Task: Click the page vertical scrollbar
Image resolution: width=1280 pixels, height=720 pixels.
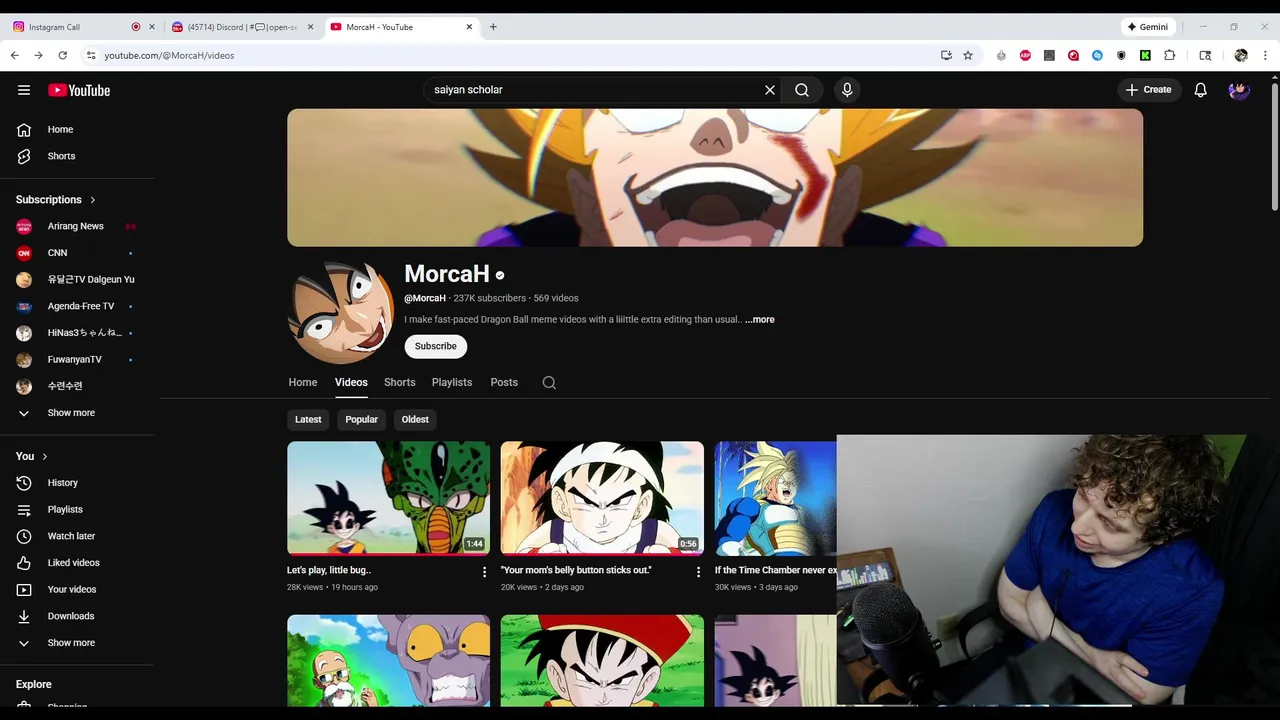Action: 1274,145
